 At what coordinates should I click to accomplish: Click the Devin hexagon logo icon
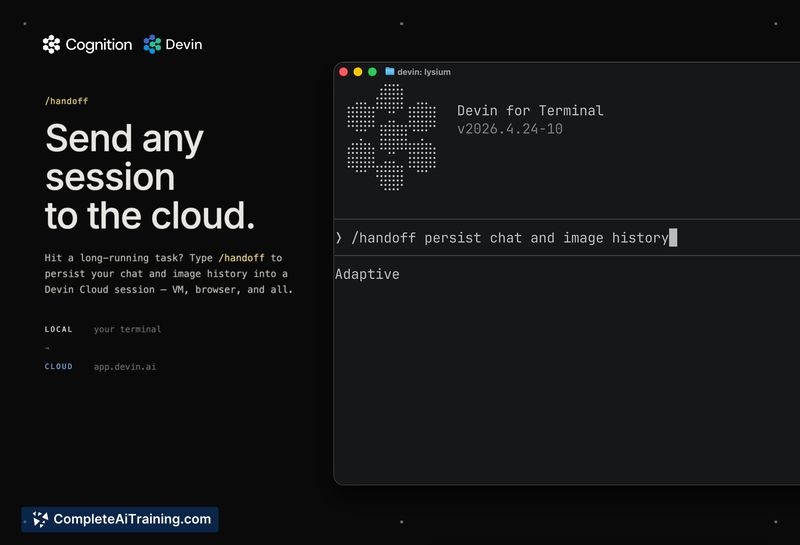click(x=152, y=44)
